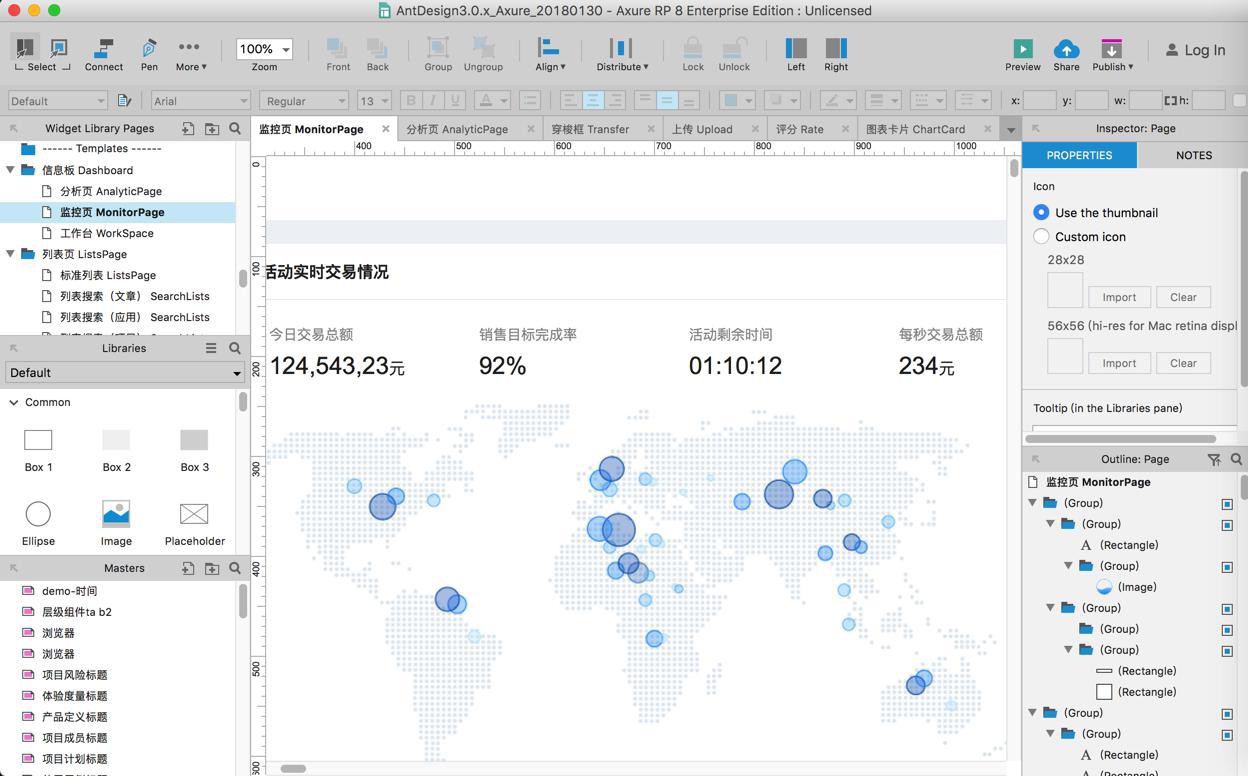Switch to 上传 Upload tab
This screenshot has height=776, width=1248.
pyautogui.click(x=702, y=129)
